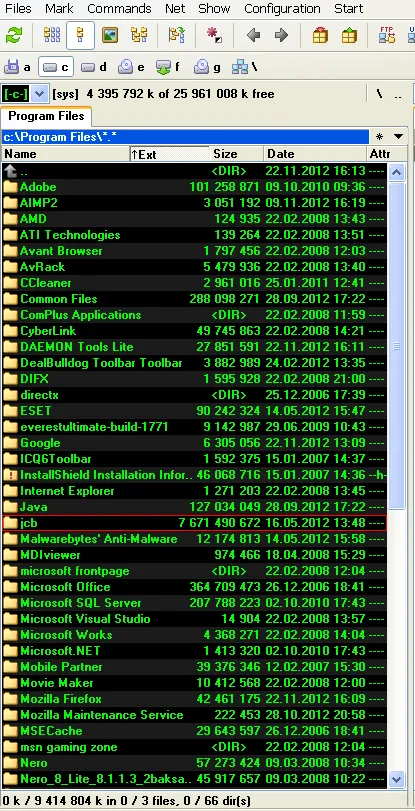Open the Files menu

[18, 9]
